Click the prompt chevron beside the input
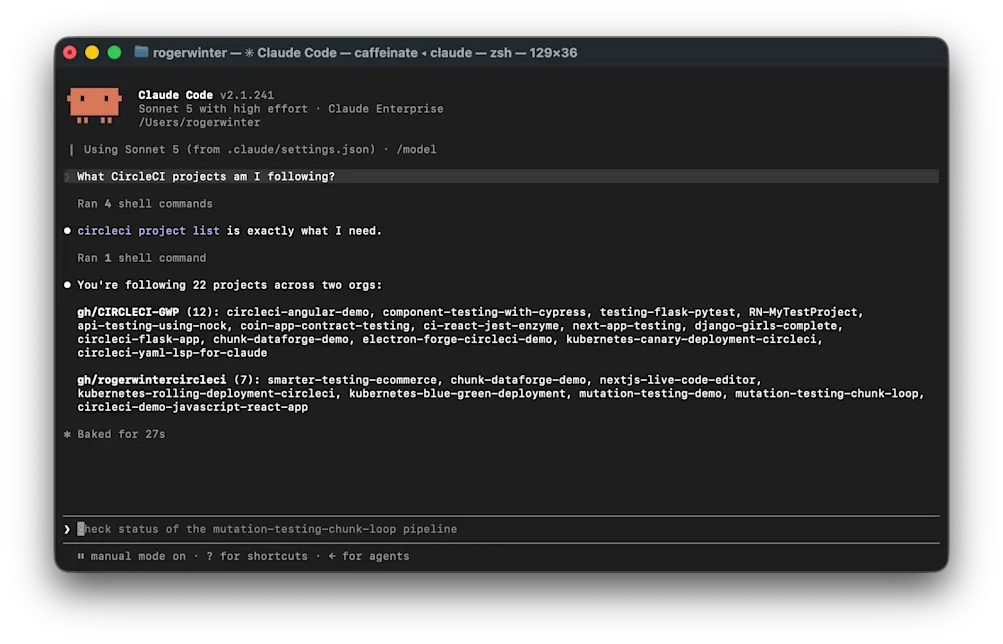Viewport: 1003px width, 644px height. pyautogui.click(x=67, y=529)
